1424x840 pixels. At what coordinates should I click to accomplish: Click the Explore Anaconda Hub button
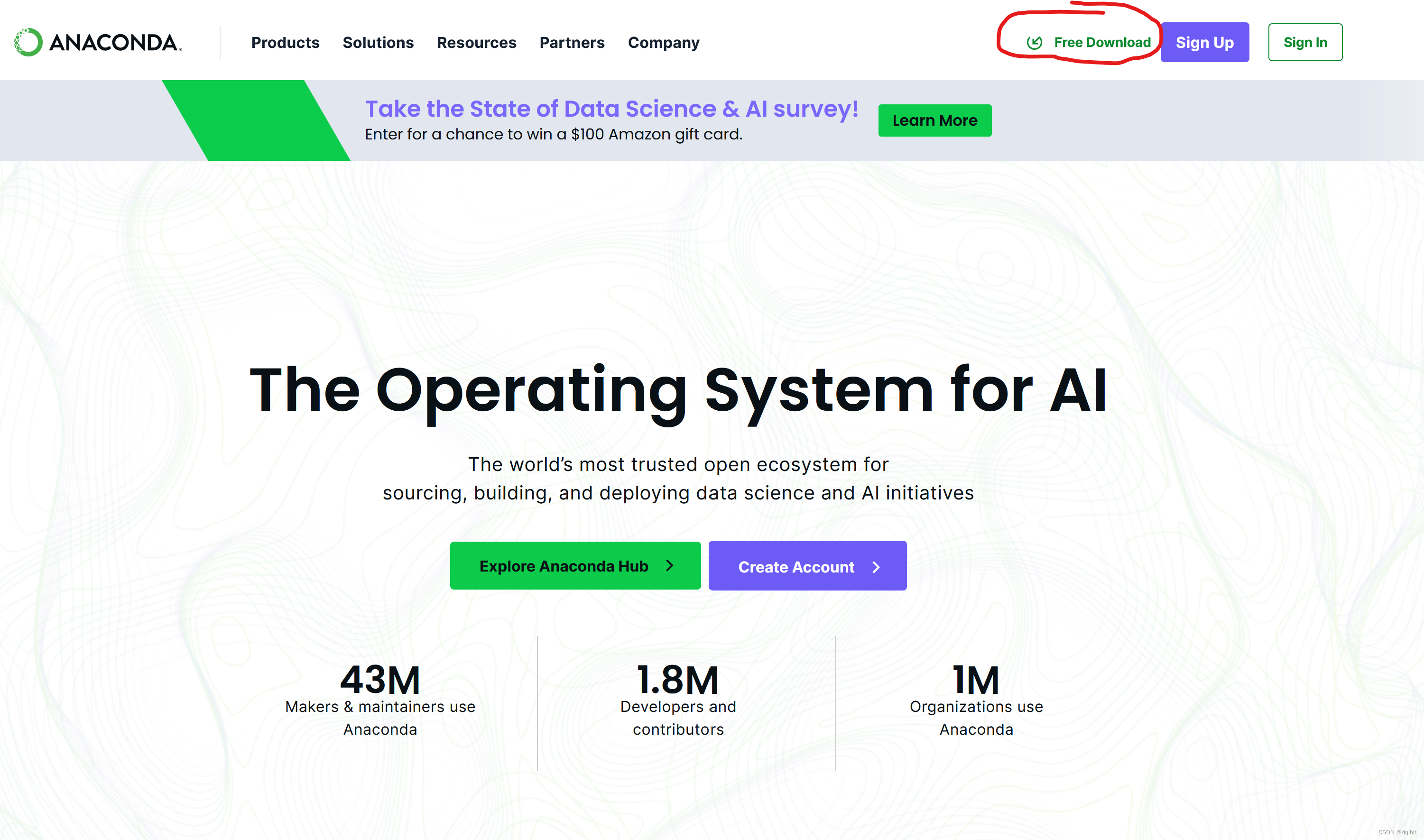tap(563, 565)
